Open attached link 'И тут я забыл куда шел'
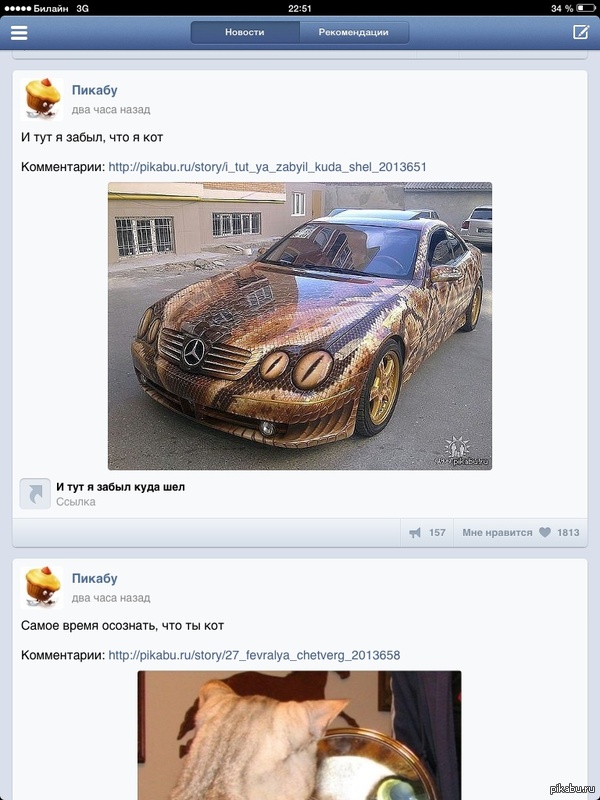Viewport: 600px width, 800px height. (120, 487)
